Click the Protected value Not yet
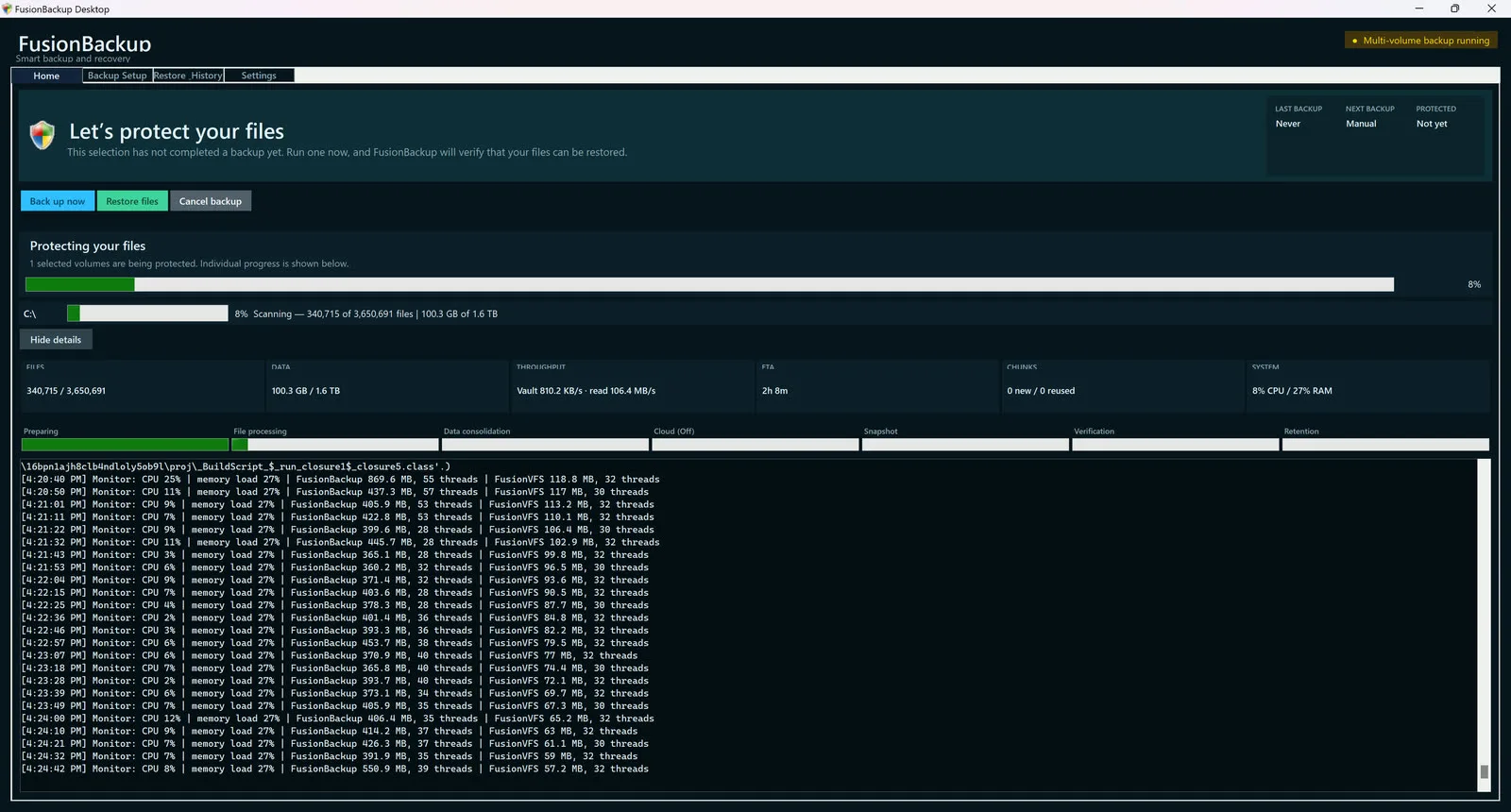 pos(1432,124)
